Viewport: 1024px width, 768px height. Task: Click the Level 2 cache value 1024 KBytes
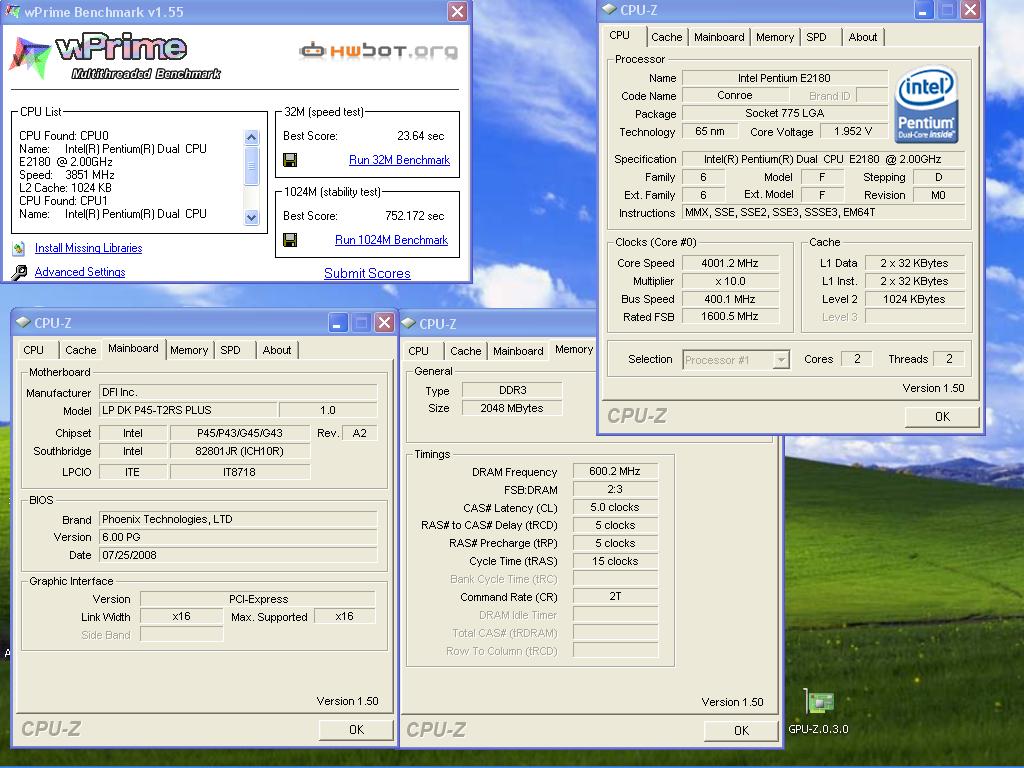tap(914, 299)
